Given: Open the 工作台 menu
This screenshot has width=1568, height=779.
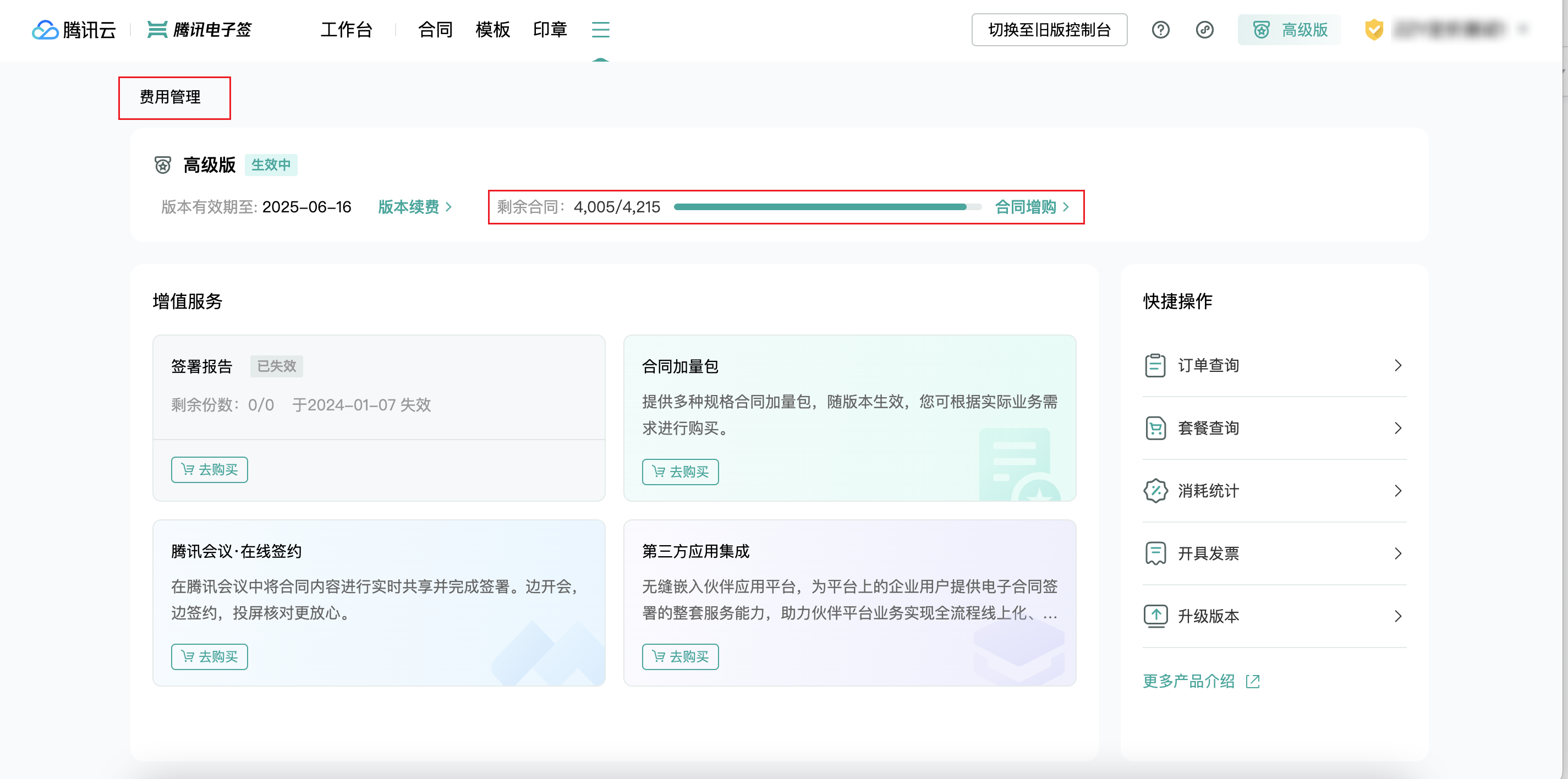Looking at the screenshot, I should coord(347,29).
